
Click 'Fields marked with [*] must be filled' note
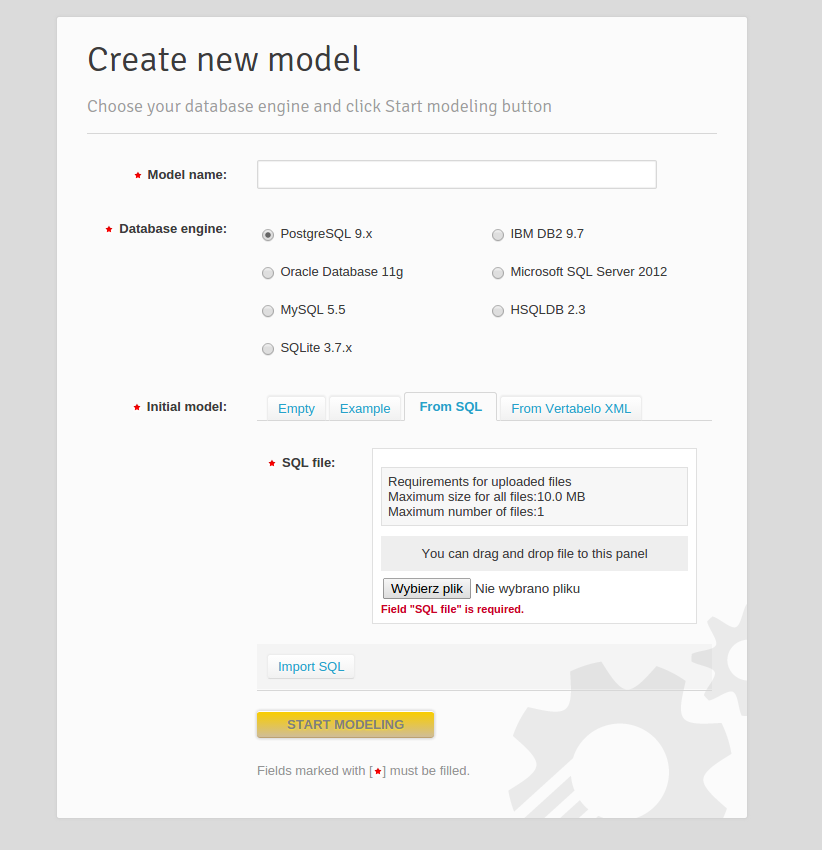(x=363, y=770)
